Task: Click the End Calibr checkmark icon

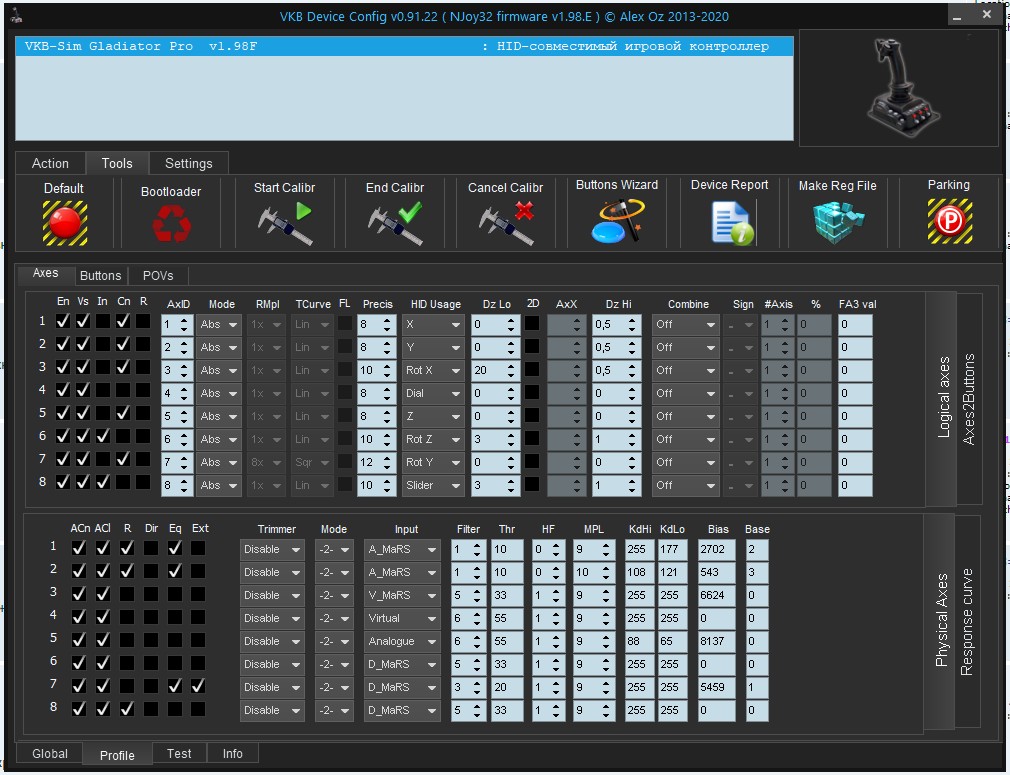Action: coord(394,223)
